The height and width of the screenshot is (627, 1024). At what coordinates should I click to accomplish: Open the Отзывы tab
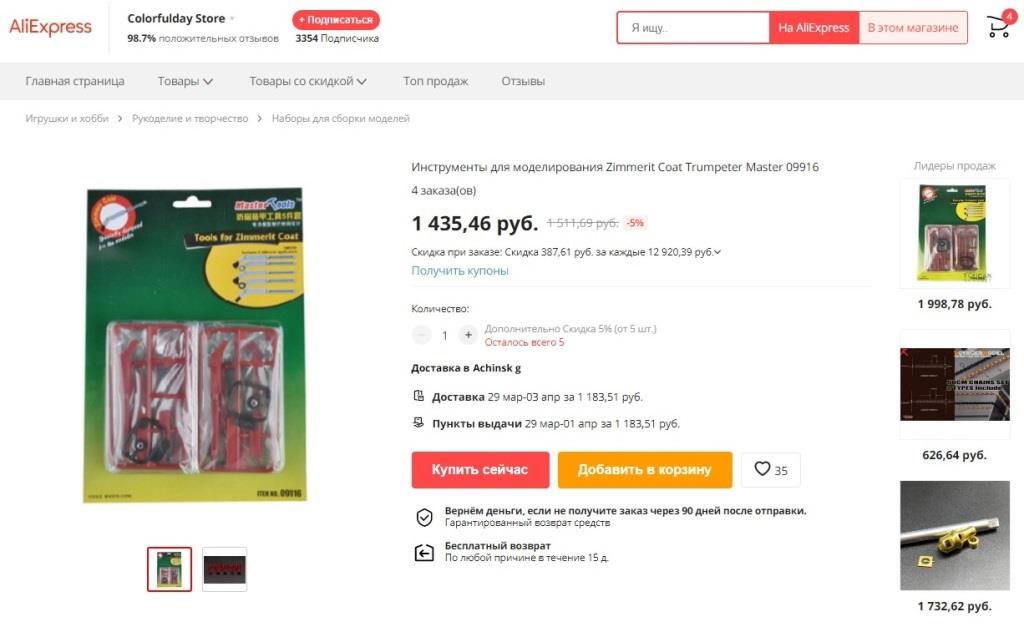pos(523,82)
